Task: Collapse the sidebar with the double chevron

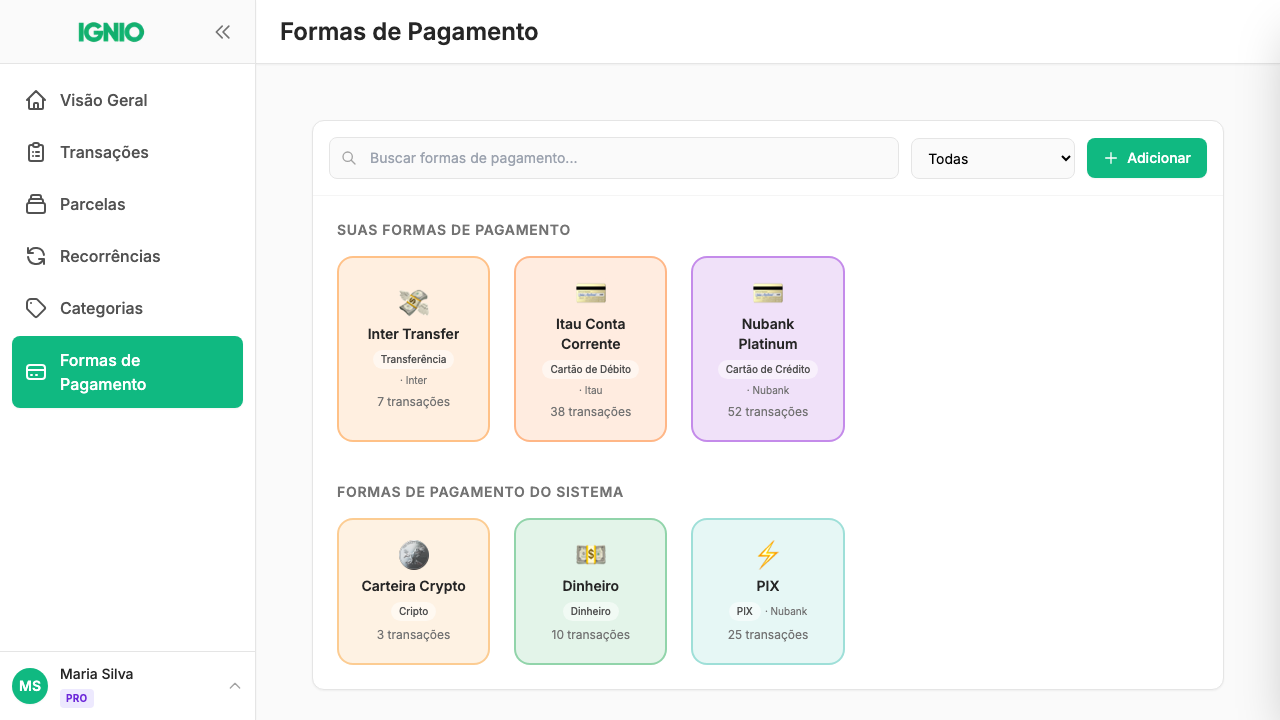Action: [x=222, y=31]
